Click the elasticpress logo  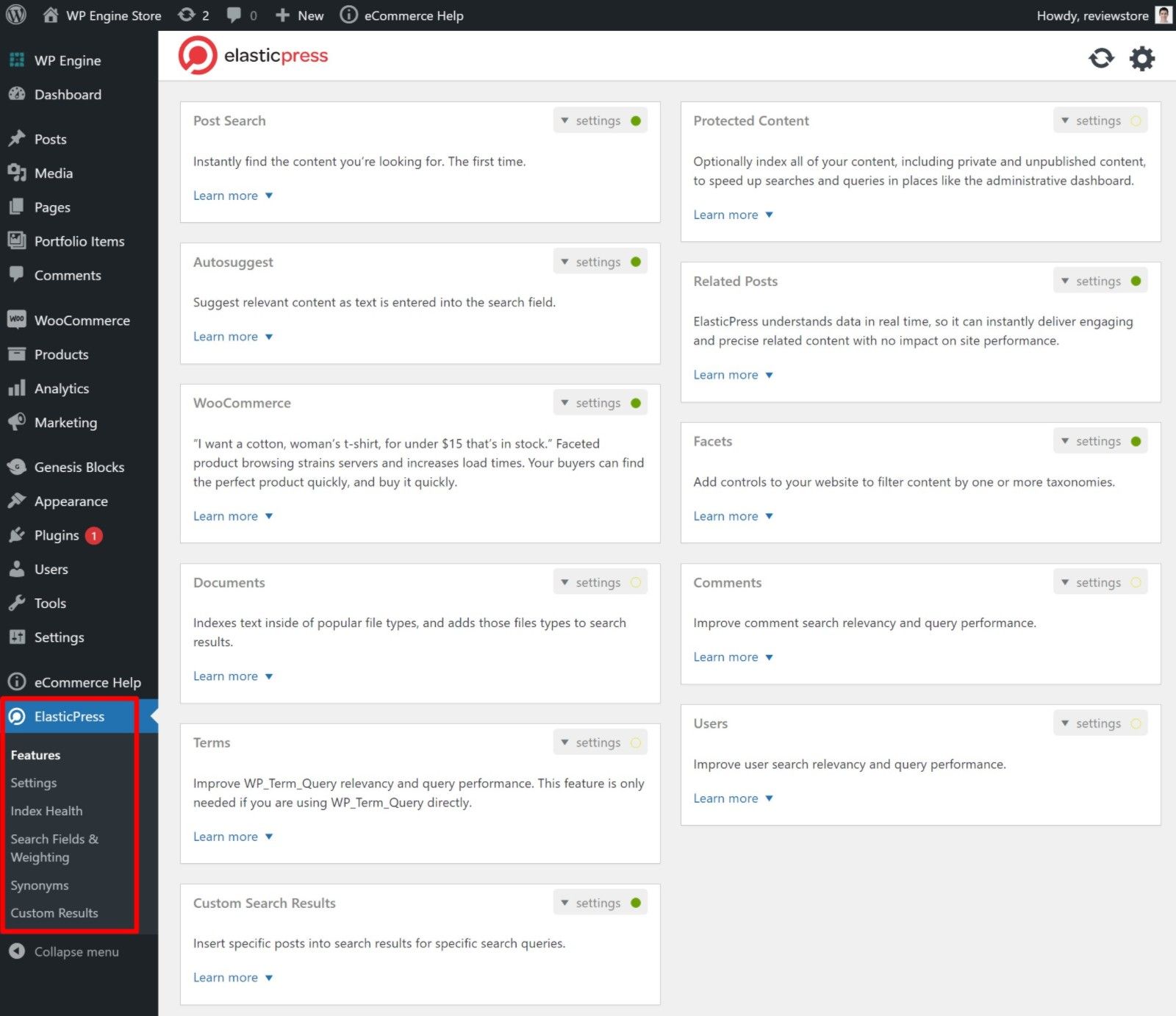click(254, 56)
